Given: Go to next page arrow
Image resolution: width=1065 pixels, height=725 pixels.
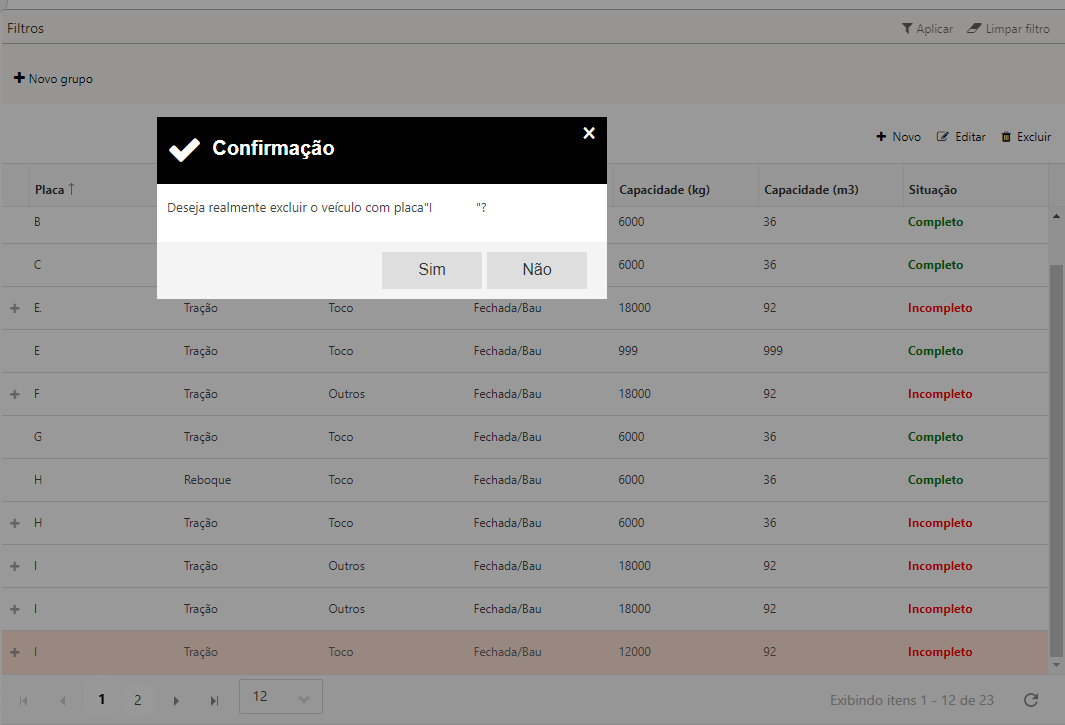Looking at the screenshot, I should pyautogui.click(x=176, y=700).
